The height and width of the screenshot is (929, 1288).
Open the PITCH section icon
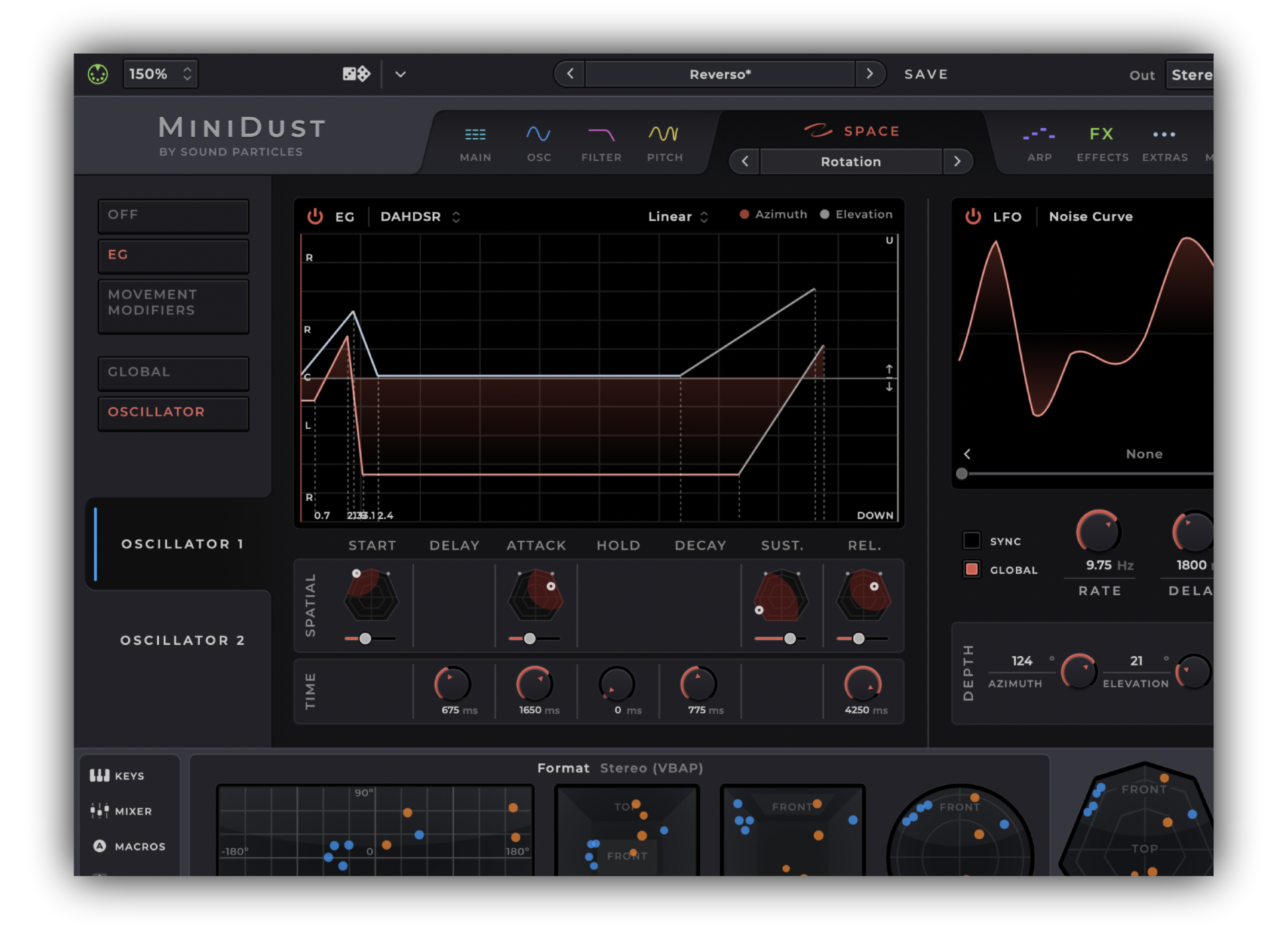tap(664, 142)
